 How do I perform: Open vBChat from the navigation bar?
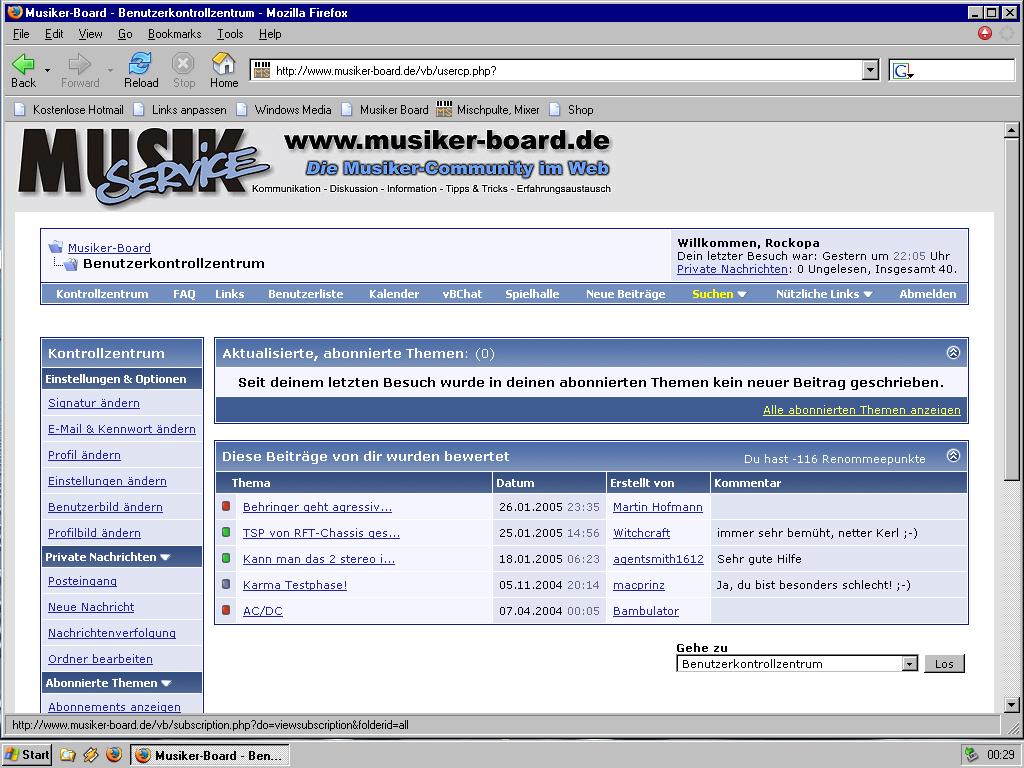462,294
